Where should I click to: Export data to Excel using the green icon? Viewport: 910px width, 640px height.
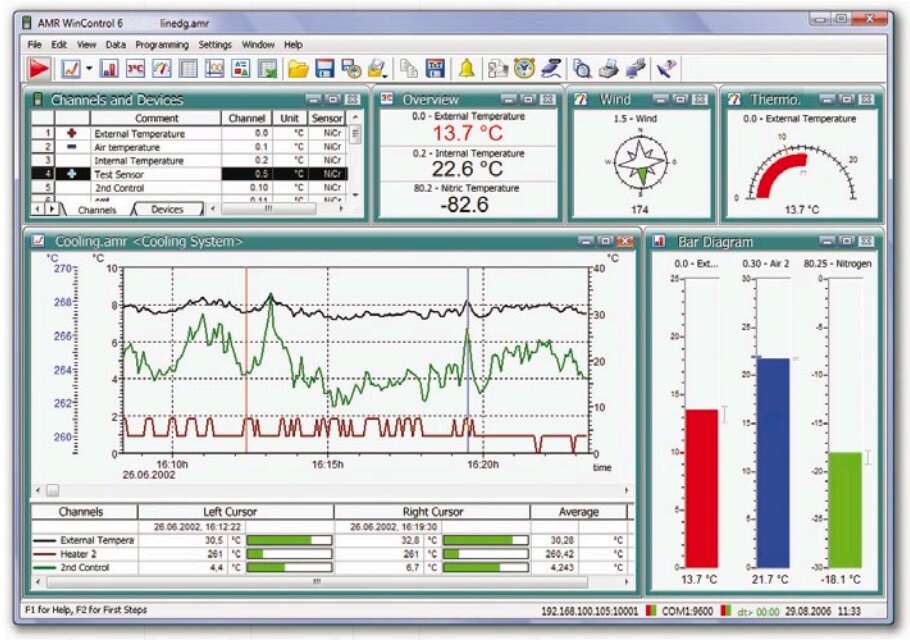click(x=268, y=68)
